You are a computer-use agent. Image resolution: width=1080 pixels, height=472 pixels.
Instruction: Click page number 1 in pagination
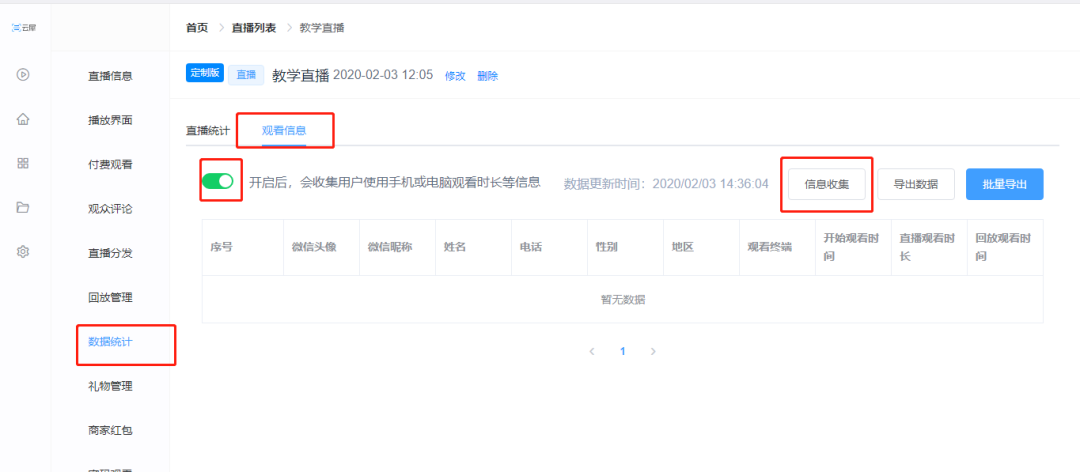pyautogui.click(x=623, y=351)
